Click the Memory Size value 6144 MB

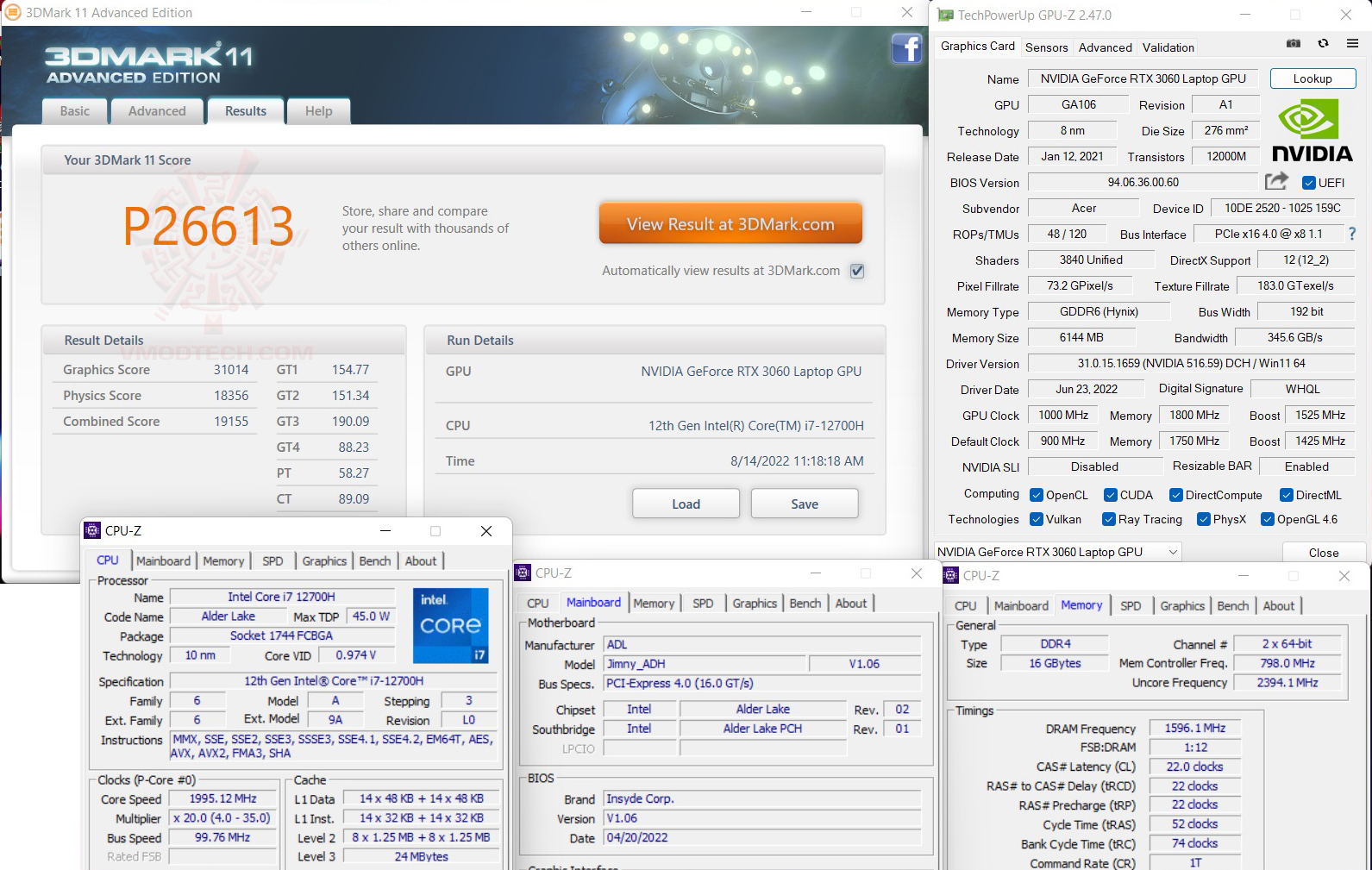(x=1081, y=337)
